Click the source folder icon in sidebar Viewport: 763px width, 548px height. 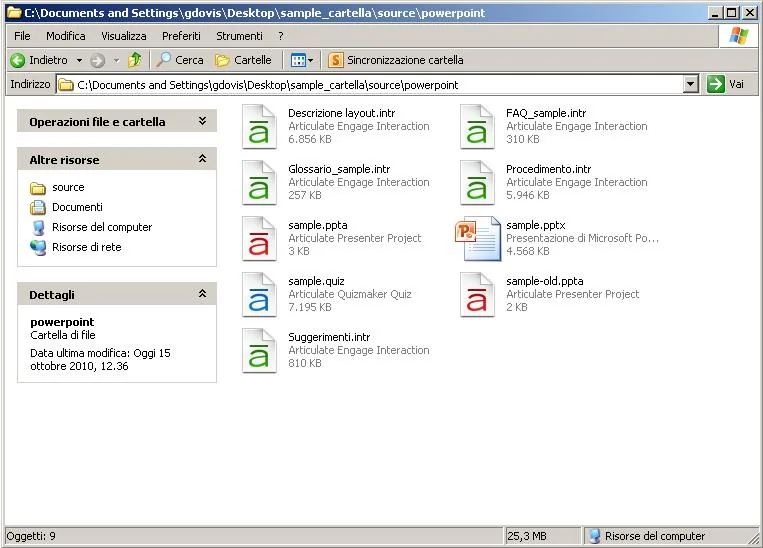pos(37,188)
